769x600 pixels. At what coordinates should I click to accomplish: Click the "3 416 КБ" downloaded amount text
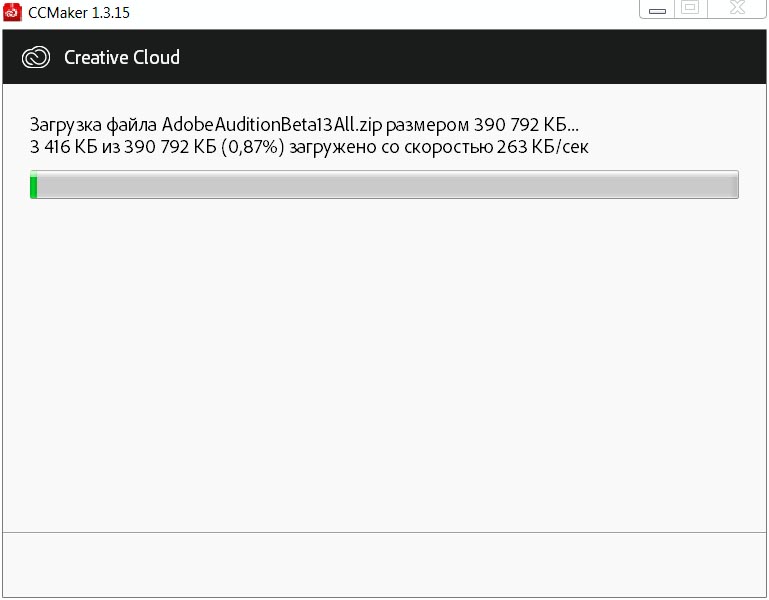click(x=61, y=147)
